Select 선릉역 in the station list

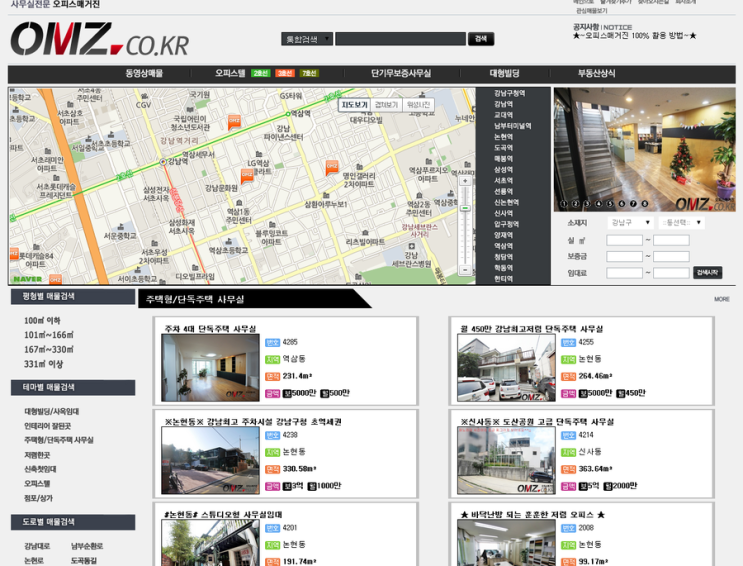503,192
